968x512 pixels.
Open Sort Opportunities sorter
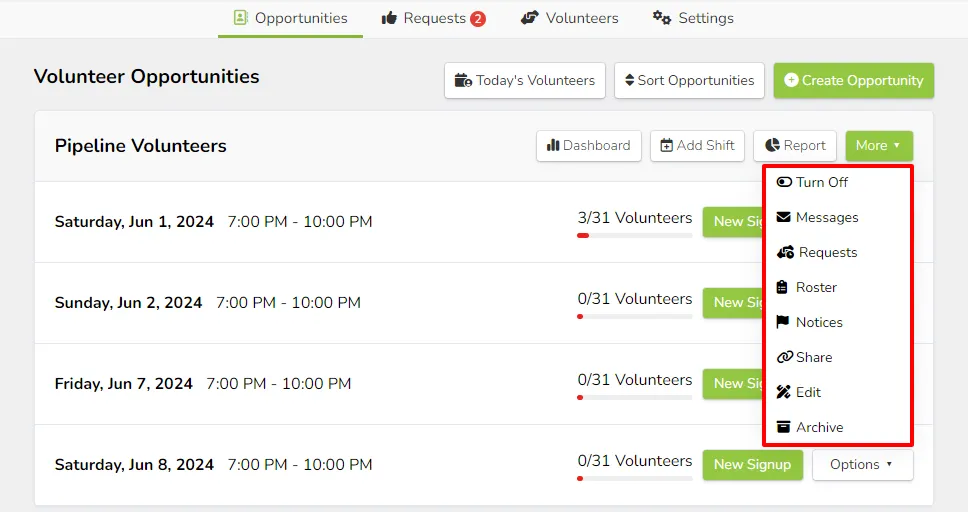(689, 80)
